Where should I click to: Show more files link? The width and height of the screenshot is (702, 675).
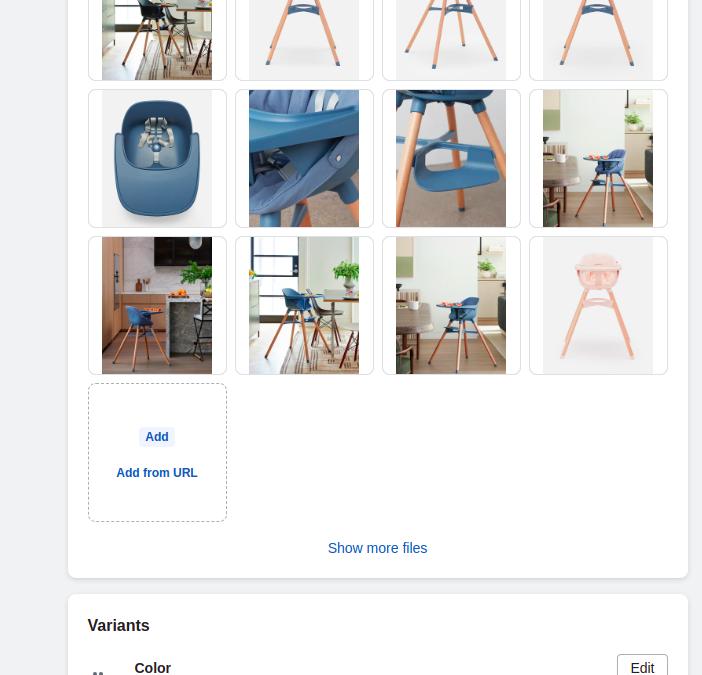377,548
